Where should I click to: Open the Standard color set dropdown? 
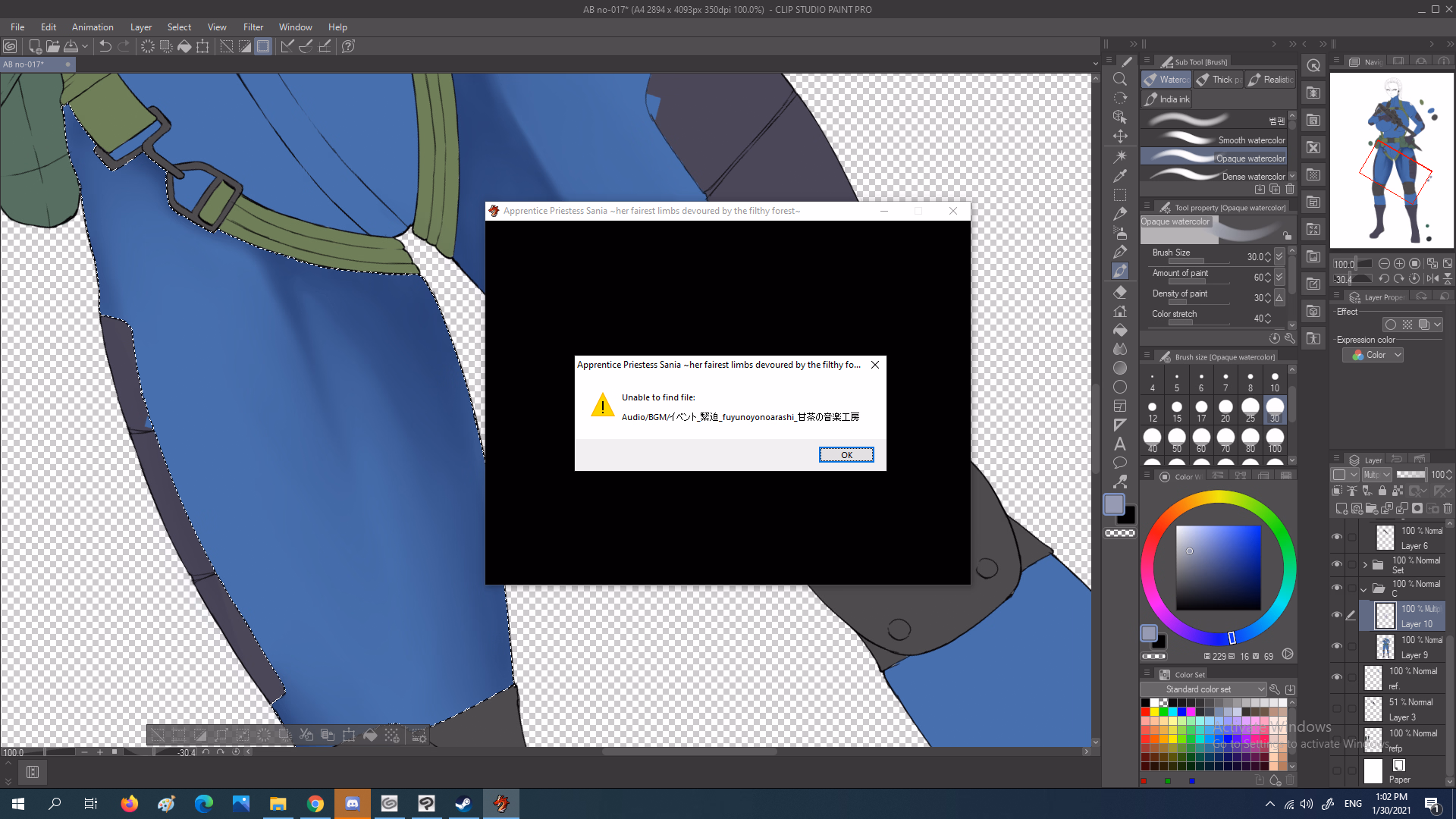pyautogui.click(x=1203, y=689)
